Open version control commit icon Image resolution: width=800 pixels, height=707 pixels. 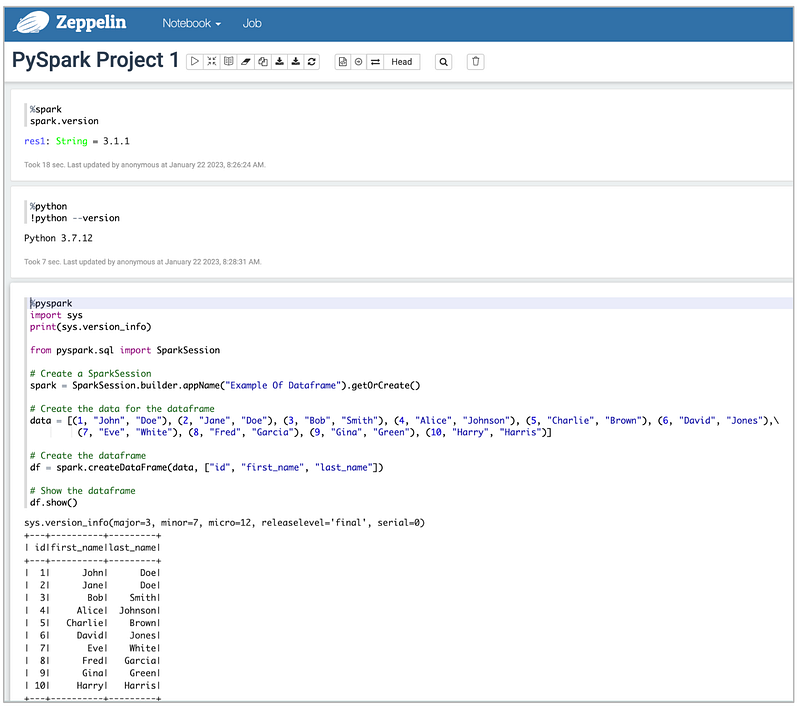[343, 62]
